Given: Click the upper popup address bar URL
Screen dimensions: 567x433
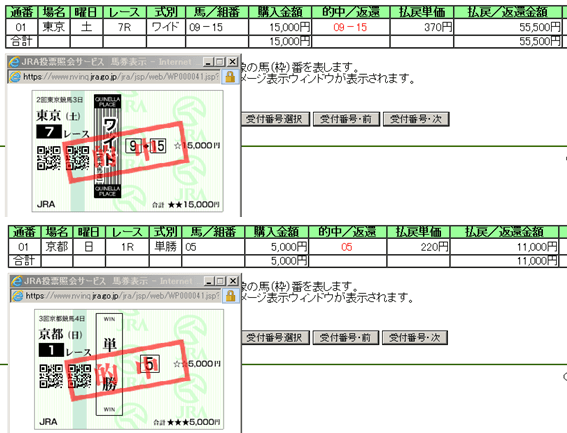Looking at the screenshot, I should pyautogui.click(x=121, y=77).
